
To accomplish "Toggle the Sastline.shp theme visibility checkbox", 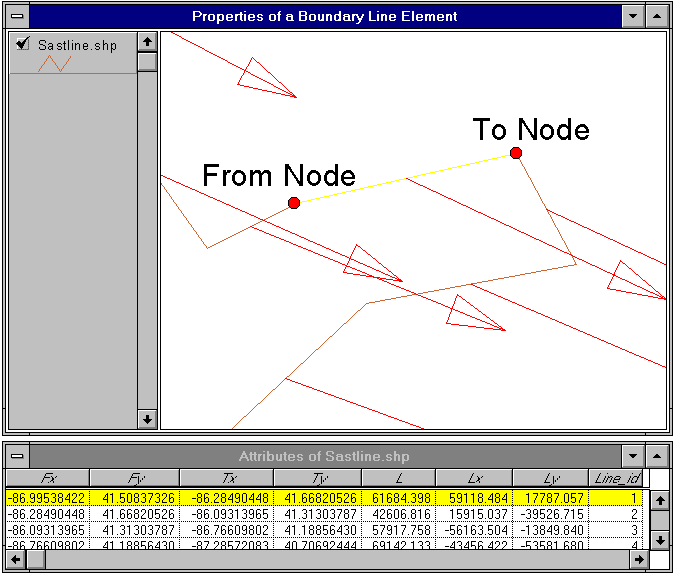I will [23, 45].
